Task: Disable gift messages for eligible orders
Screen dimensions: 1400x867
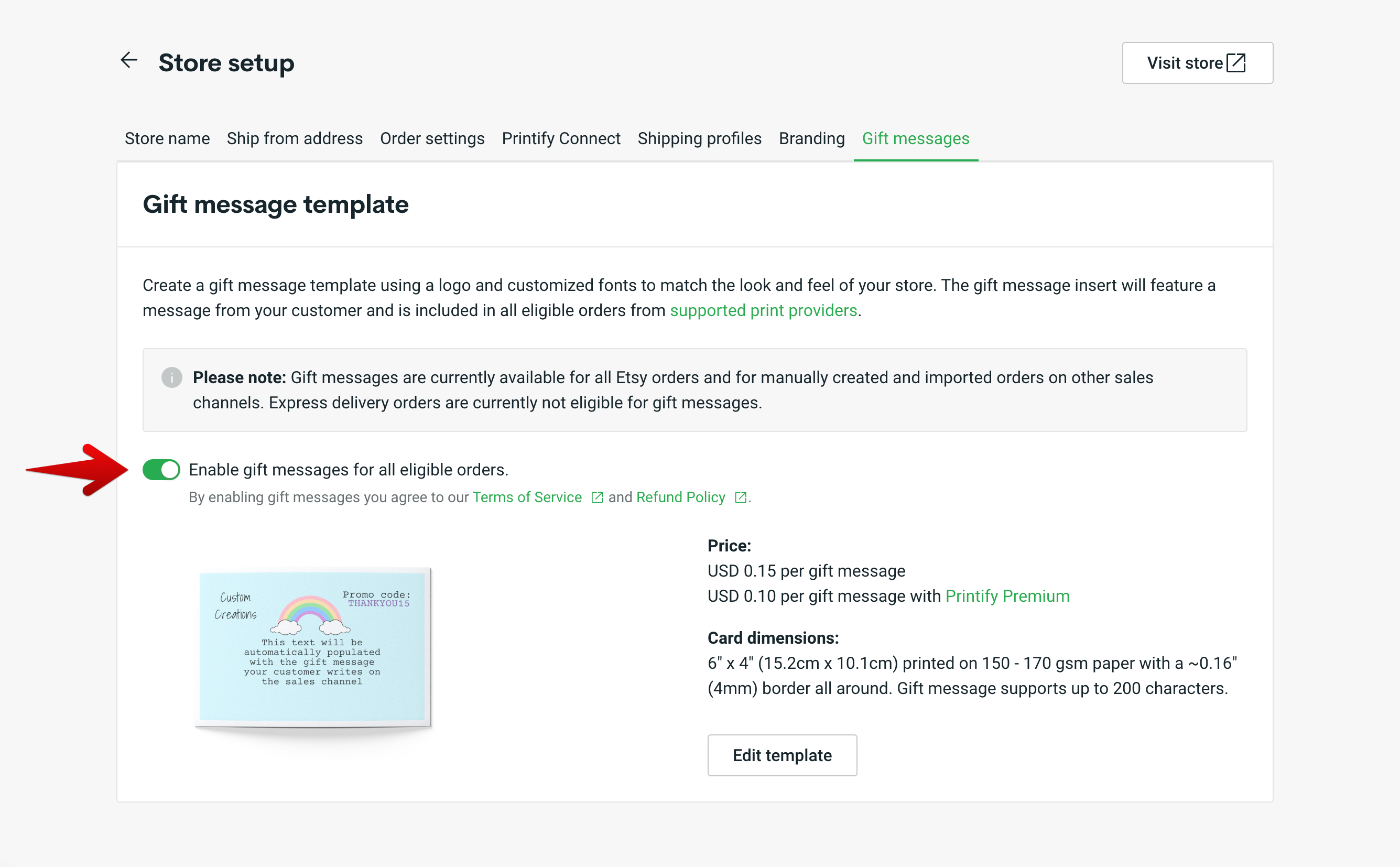Action: click(161, 469)
